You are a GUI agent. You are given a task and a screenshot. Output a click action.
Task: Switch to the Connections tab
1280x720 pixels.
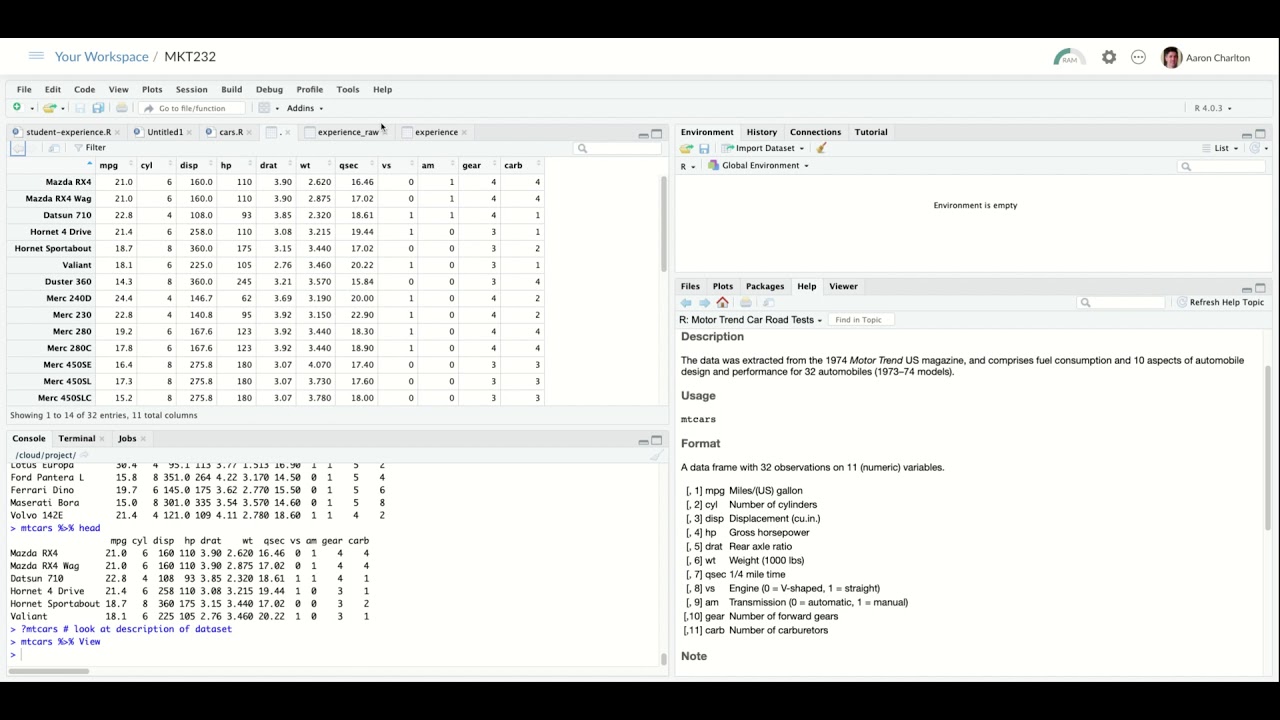pyautogui.click(x=815, y=132)
